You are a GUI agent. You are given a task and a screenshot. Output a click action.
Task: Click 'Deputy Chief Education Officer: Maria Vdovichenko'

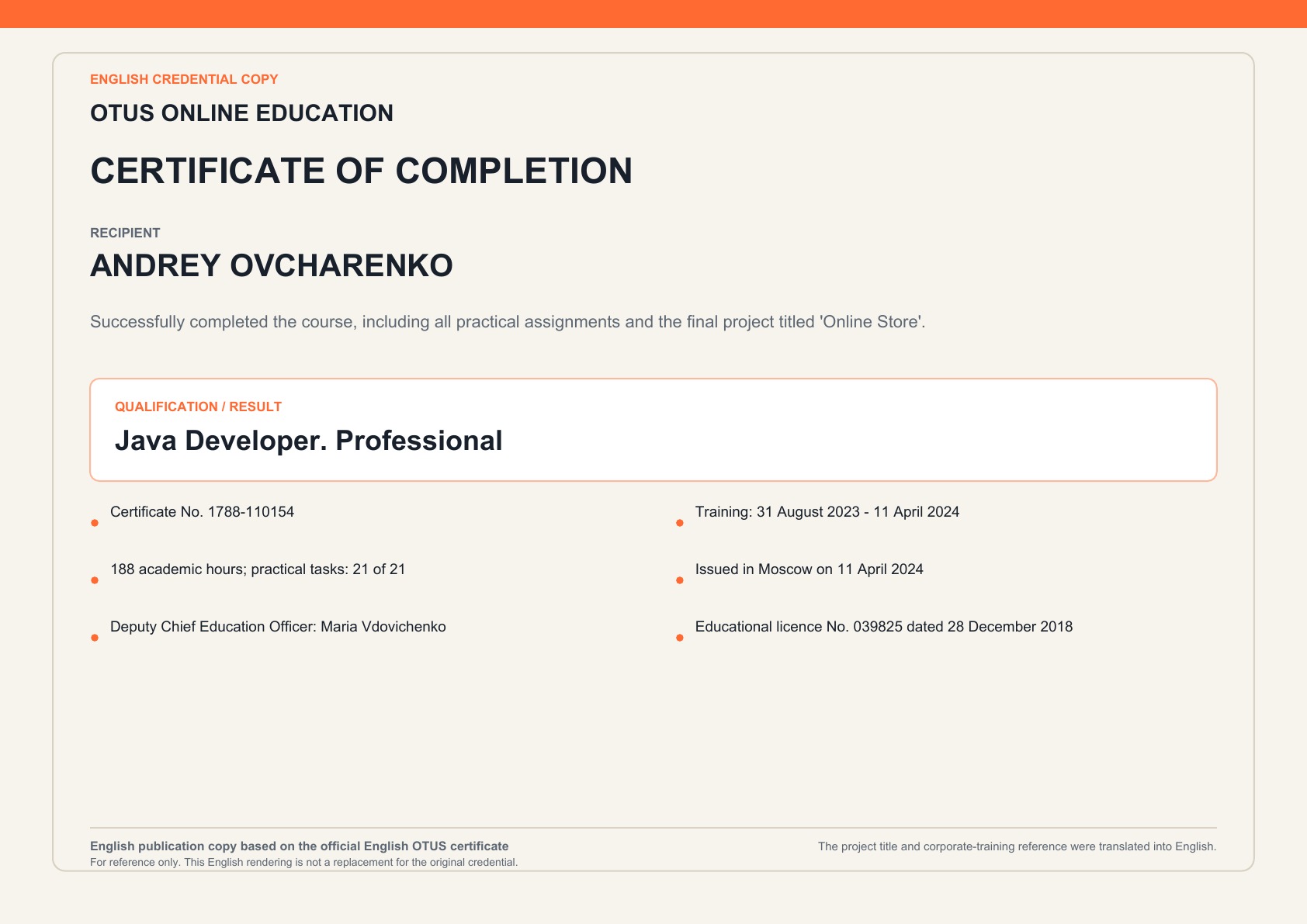pyautogui.click(x=278, y=627)
